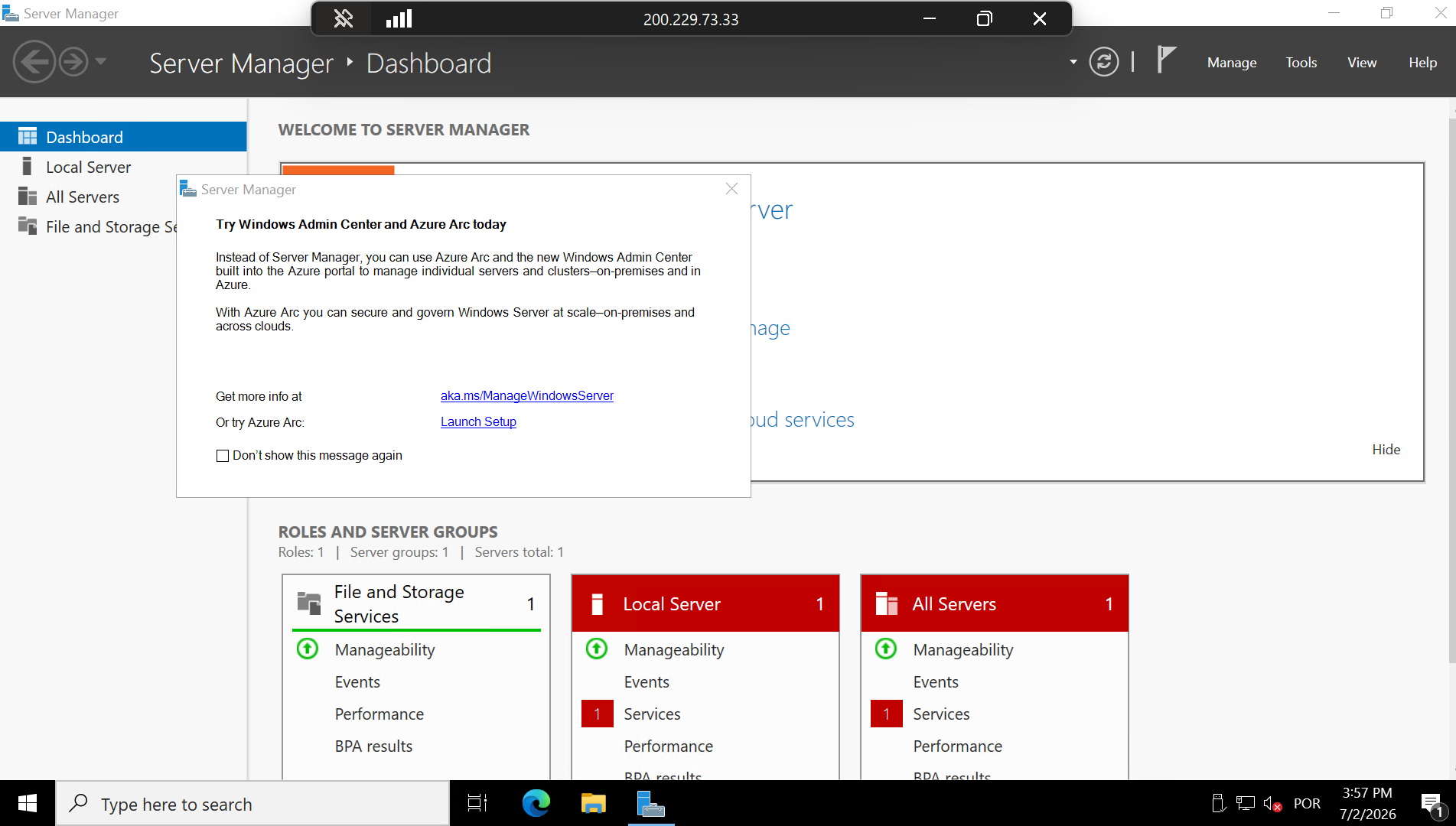Viewport: 1456px width, 826px height.
Task: Open BPA results in File and Storage tile
Action: click(x=373, y=746)
